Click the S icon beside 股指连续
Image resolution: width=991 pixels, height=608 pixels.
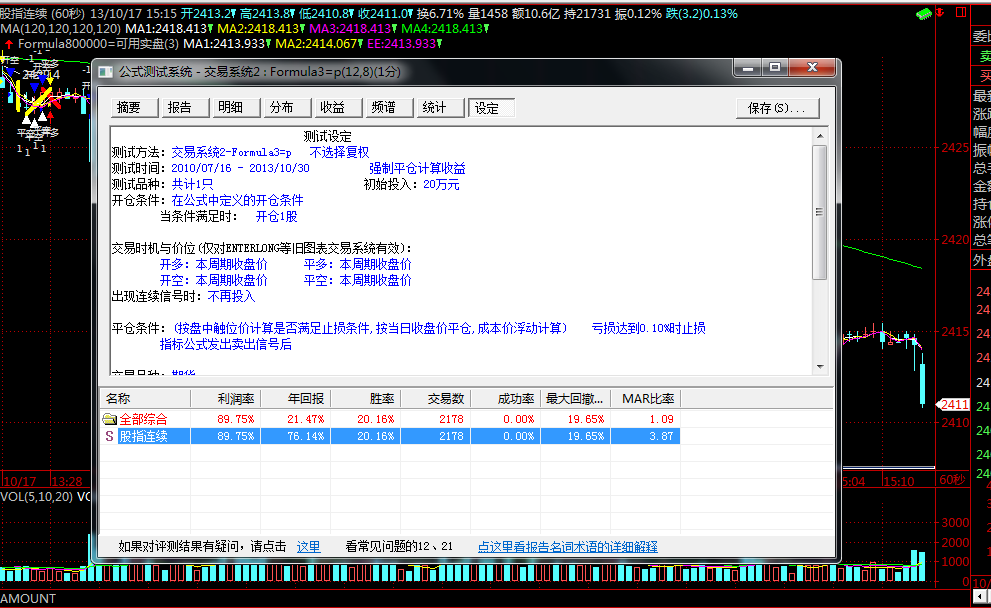coord(109,436)
